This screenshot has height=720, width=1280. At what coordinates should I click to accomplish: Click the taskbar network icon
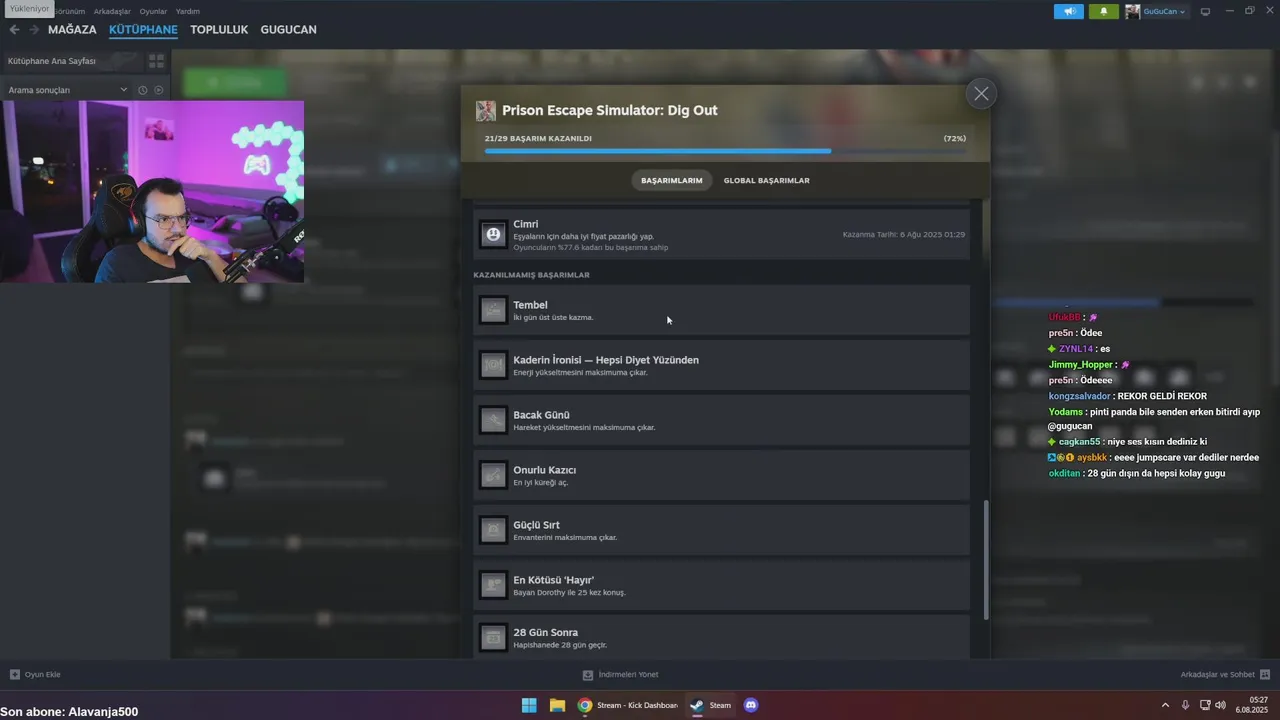click(1205, 705)
